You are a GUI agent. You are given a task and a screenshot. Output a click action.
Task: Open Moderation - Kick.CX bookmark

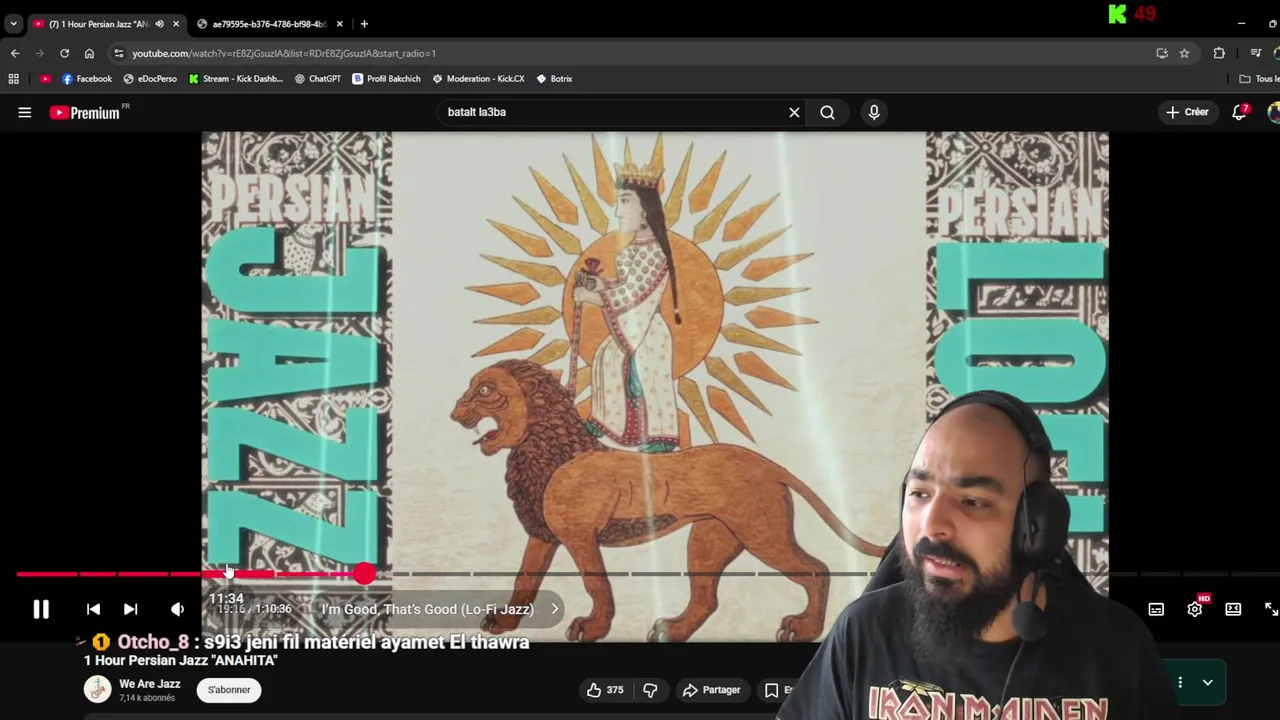point(478,79)
